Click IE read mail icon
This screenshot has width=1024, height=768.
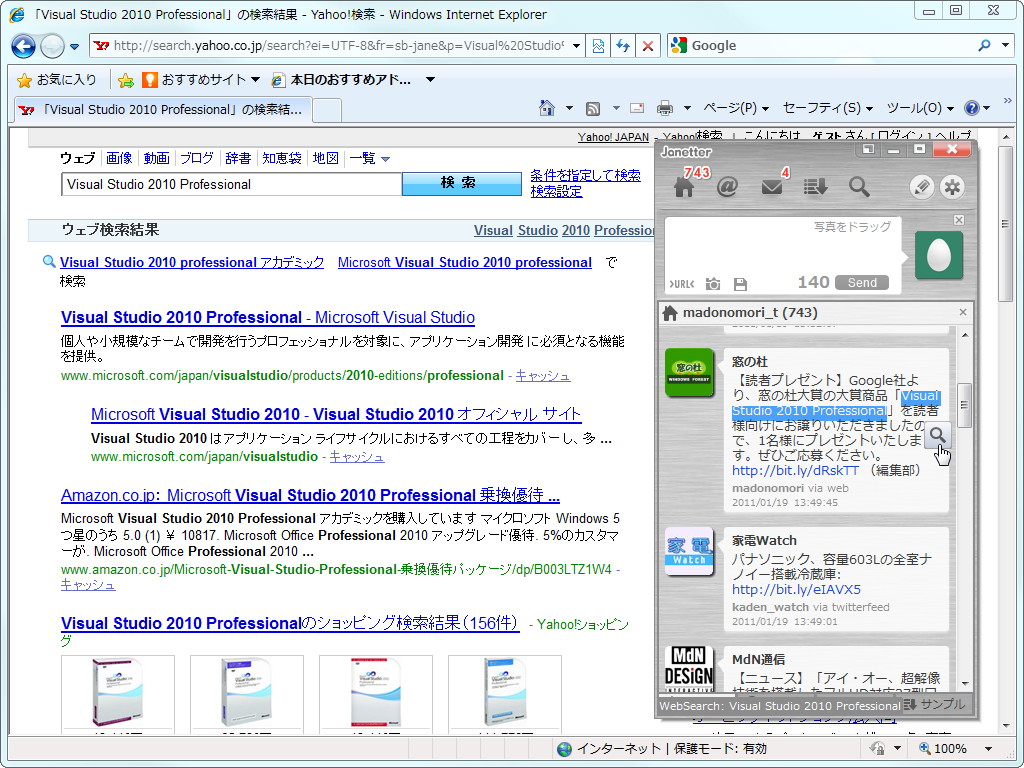point(637,108)
